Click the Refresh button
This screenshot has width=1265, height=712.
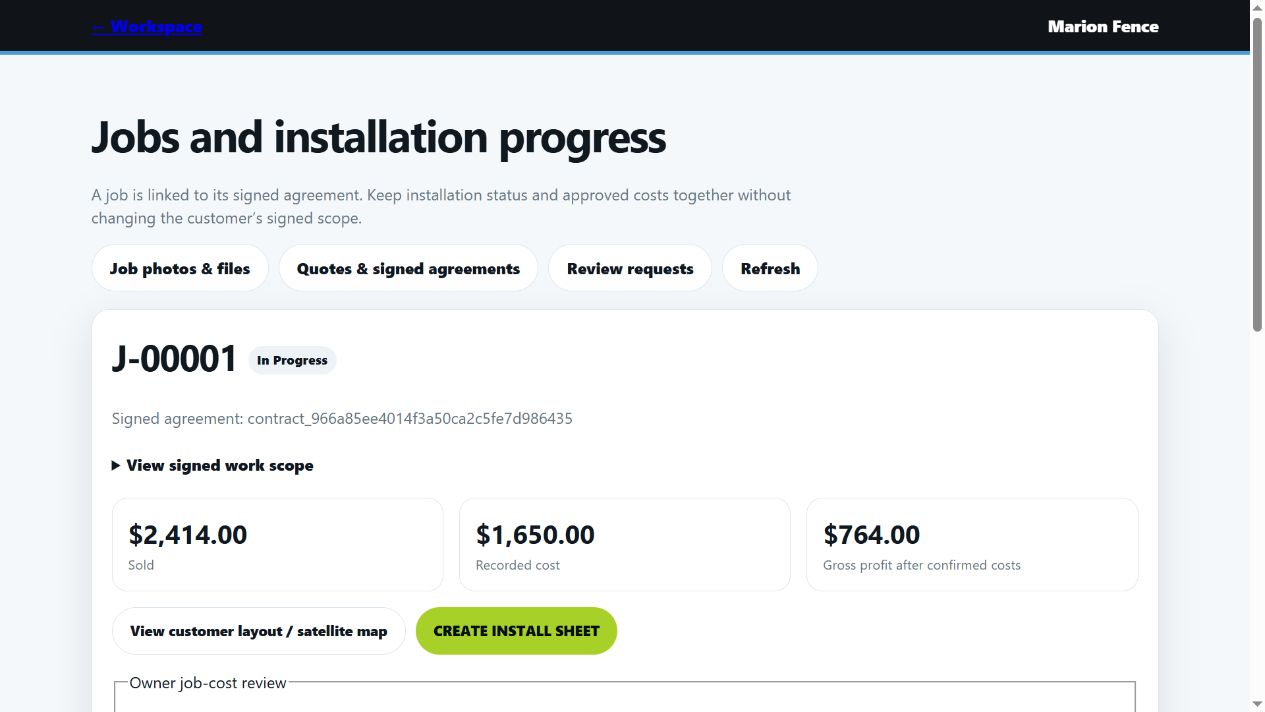tap(770, 268)
